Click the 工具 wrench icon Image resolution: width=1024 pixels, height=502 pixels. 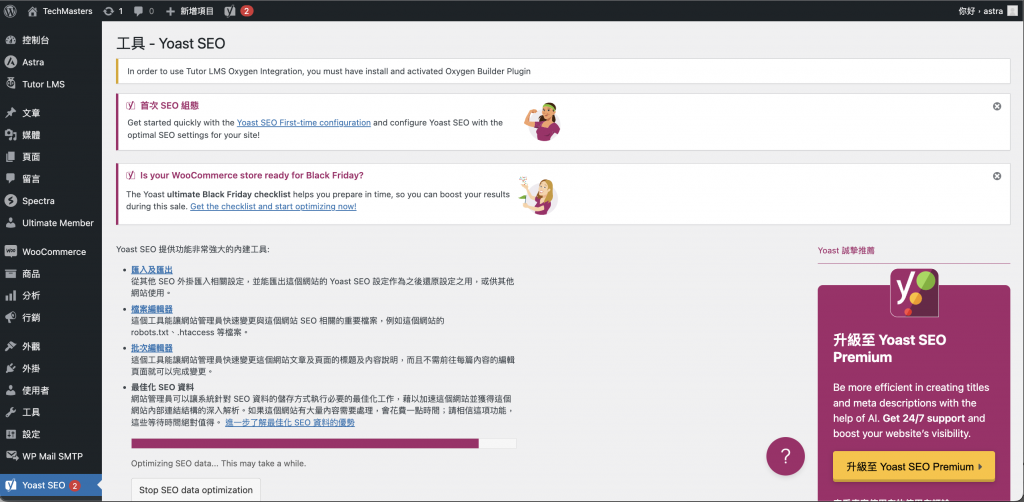tap(10, 412)
